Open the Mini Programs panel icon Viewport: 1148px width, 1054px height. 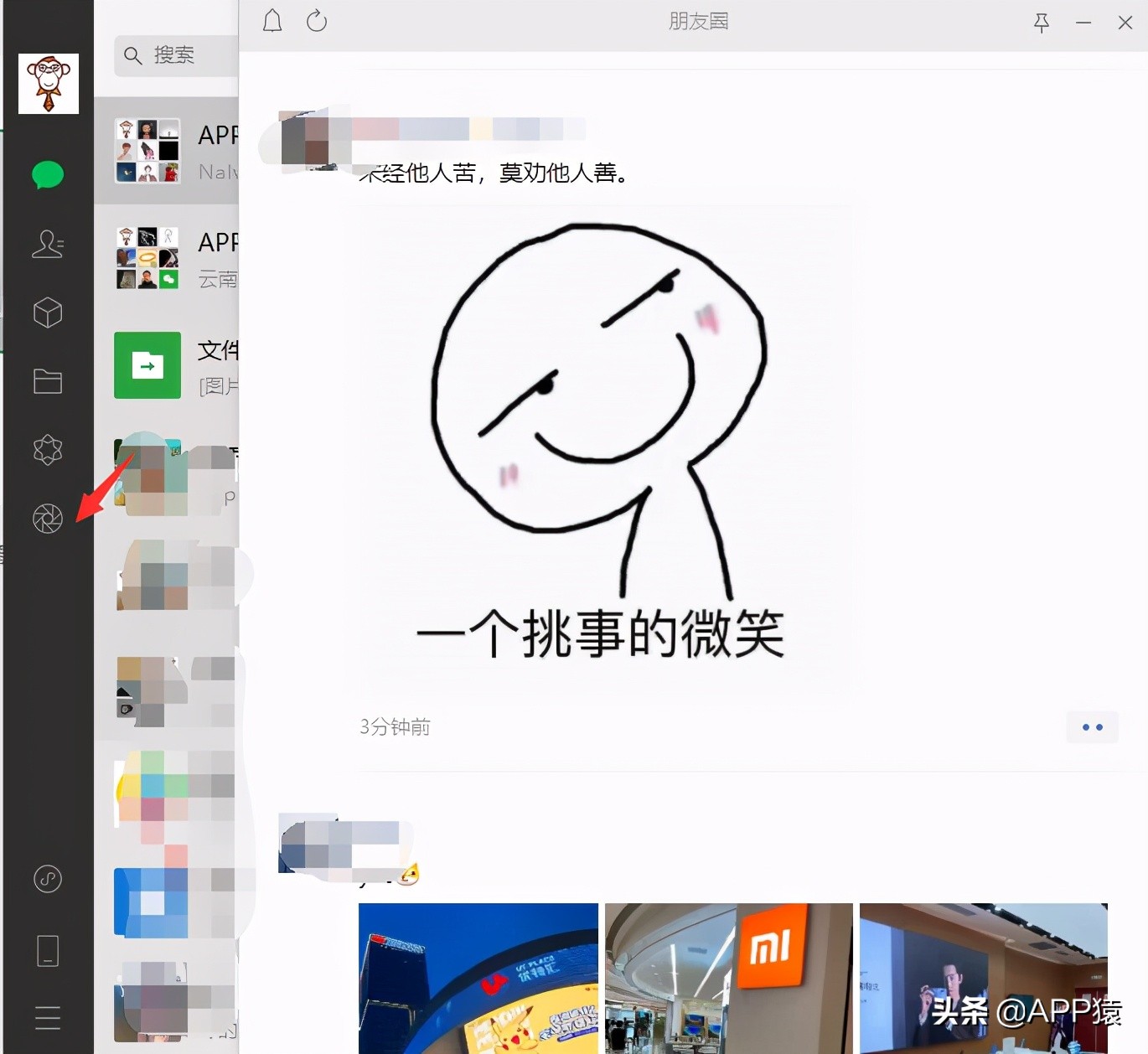tap(48, 450)
